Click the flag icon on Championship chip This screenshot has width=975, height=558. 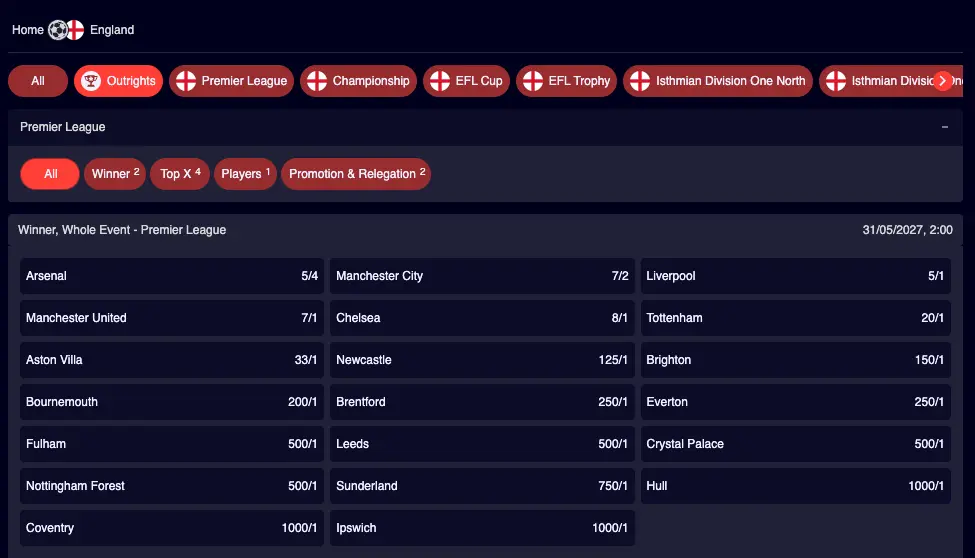tap(317, 81)
